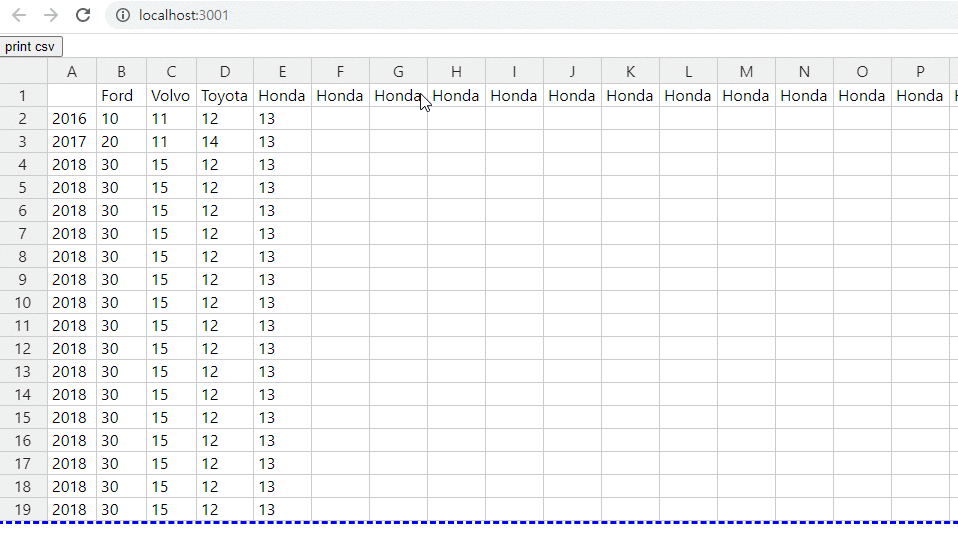958x540 pixels.
Task: Select column C header
Action: click(172, 71)
